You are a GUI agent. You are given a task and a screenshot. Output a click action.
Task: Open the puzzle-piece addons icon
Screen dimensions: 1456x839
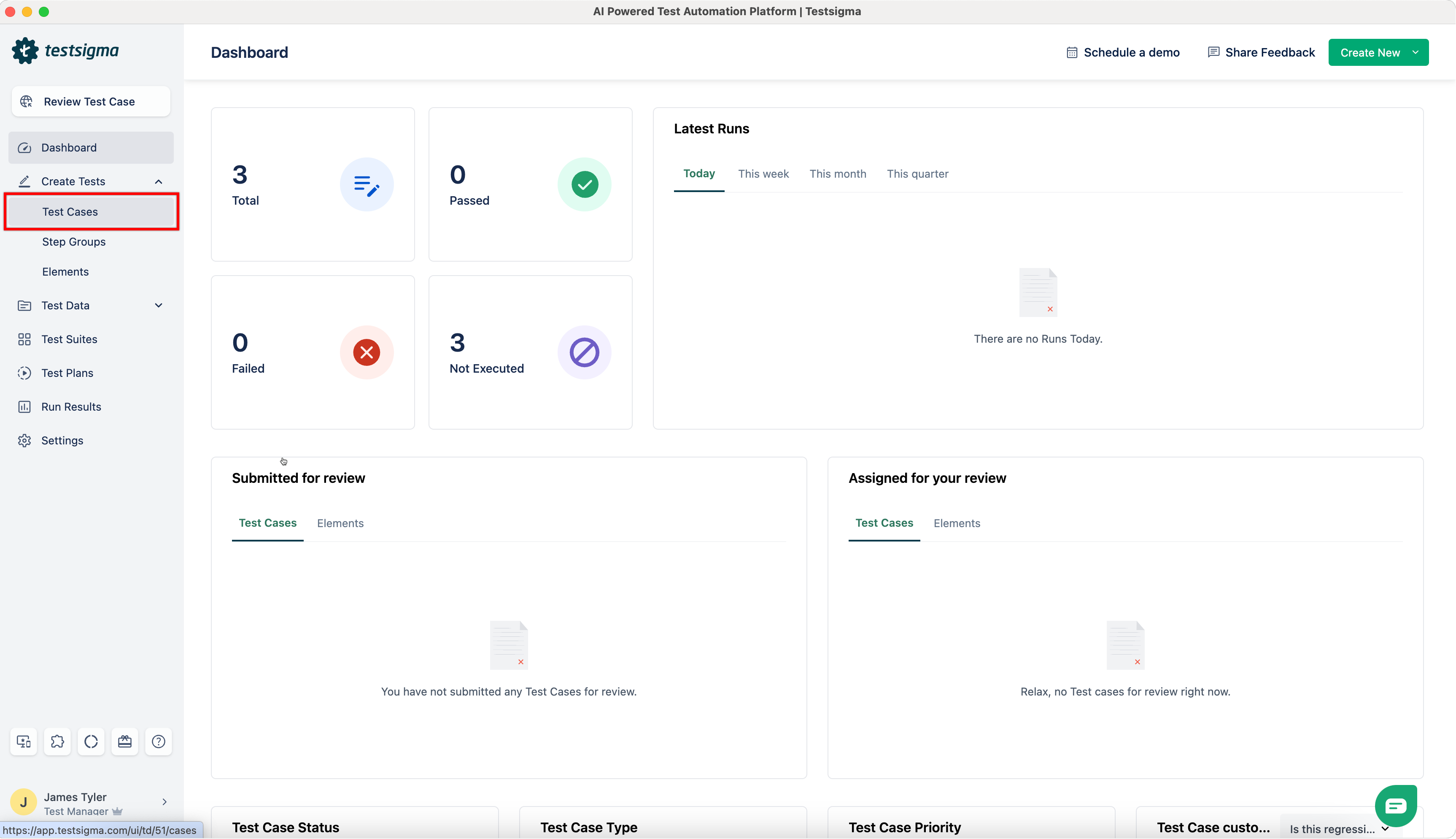57,741
